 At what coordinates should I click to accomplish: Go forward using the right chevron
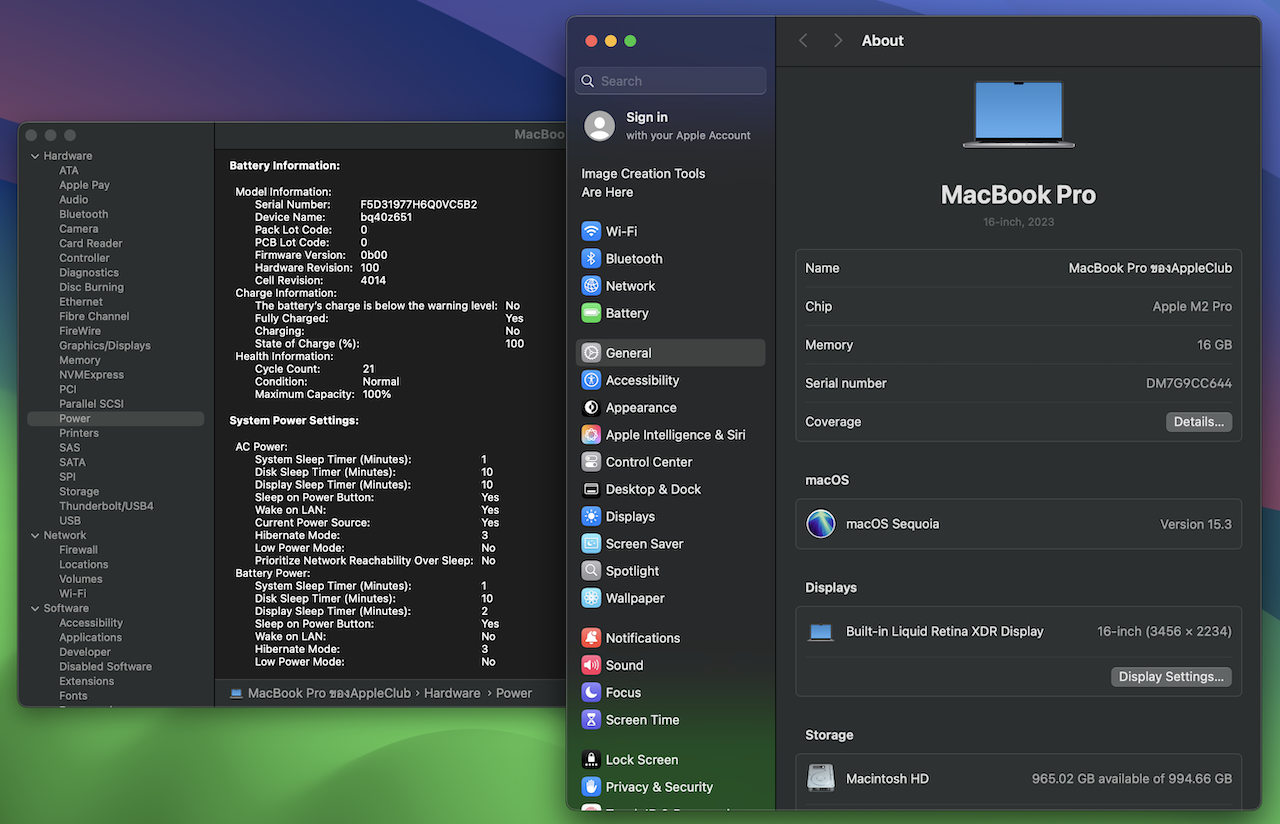click(x=838, y=41)
